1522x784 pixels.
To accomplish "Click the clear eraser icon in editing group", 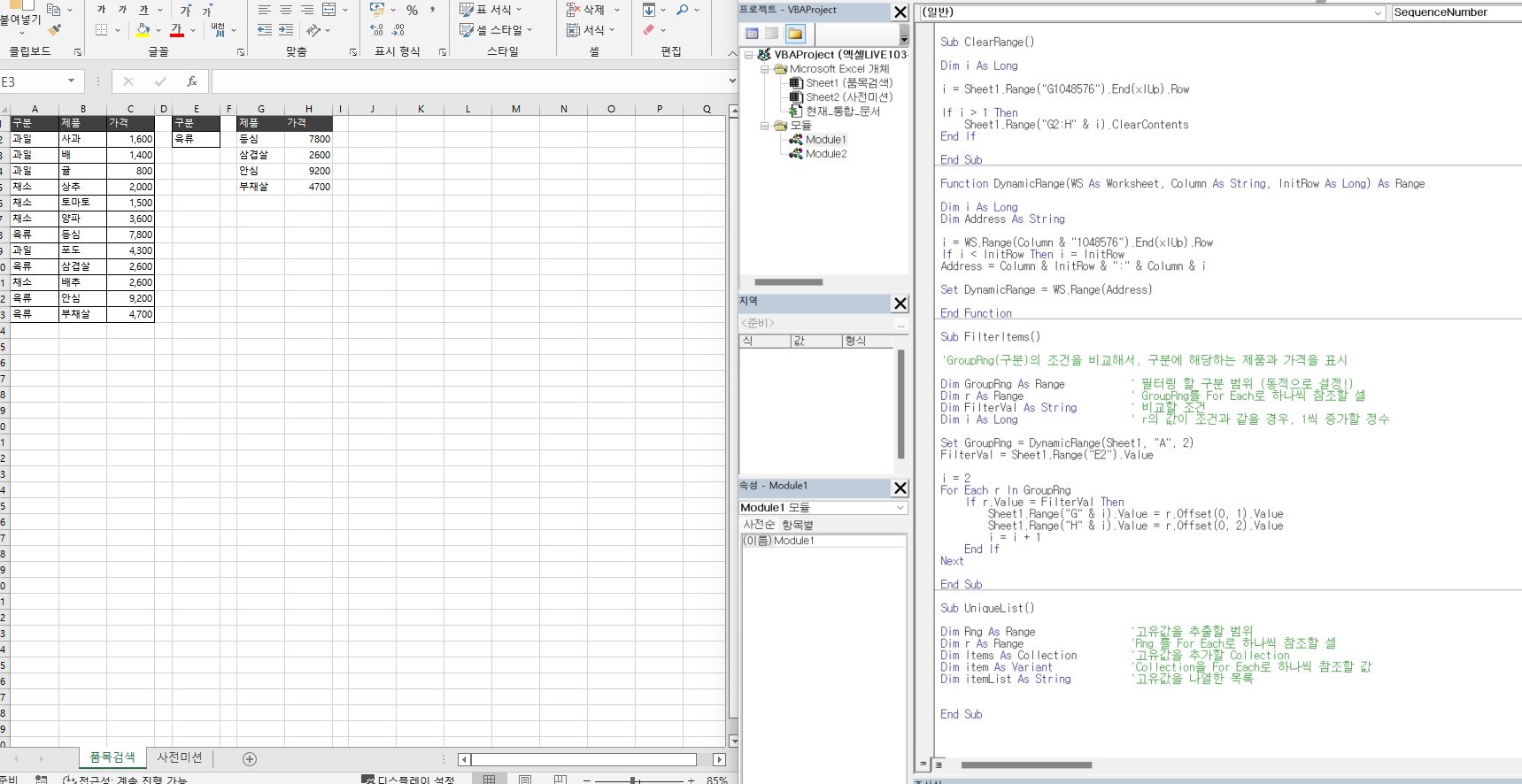I will [649, 30].
